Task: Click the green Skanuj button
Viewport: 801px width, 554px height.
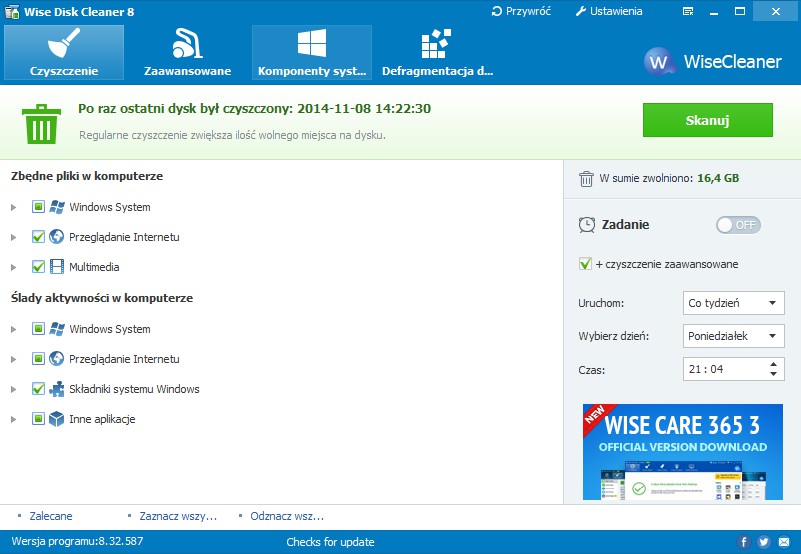Action: tap(708, 120)
